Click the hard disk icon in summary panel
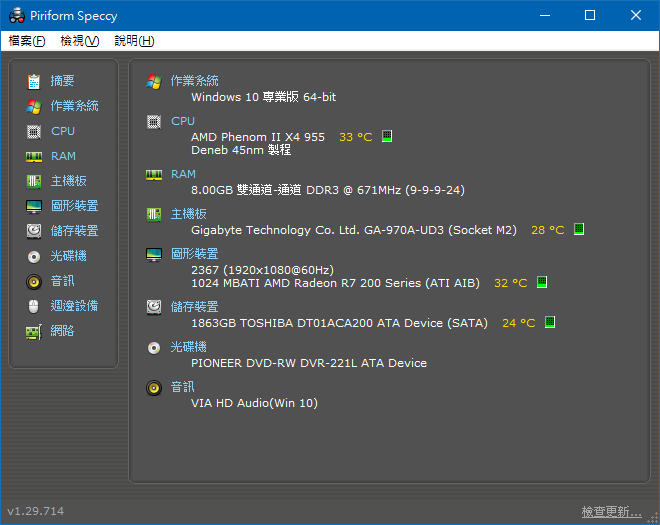660x525 pixels. [154, 307]
